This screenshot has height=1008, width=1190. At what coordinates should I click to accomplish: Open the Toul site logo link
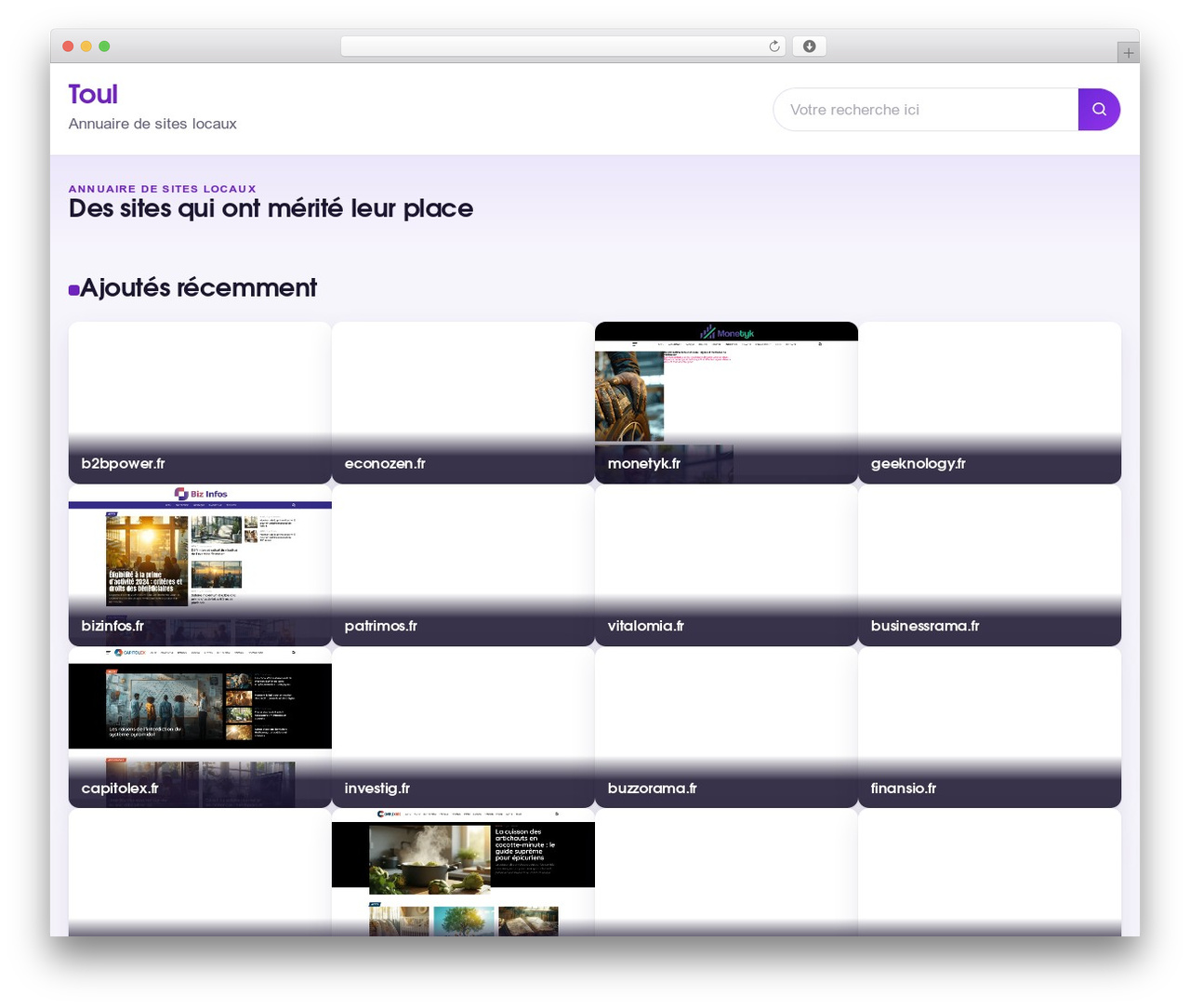(93, 95)
